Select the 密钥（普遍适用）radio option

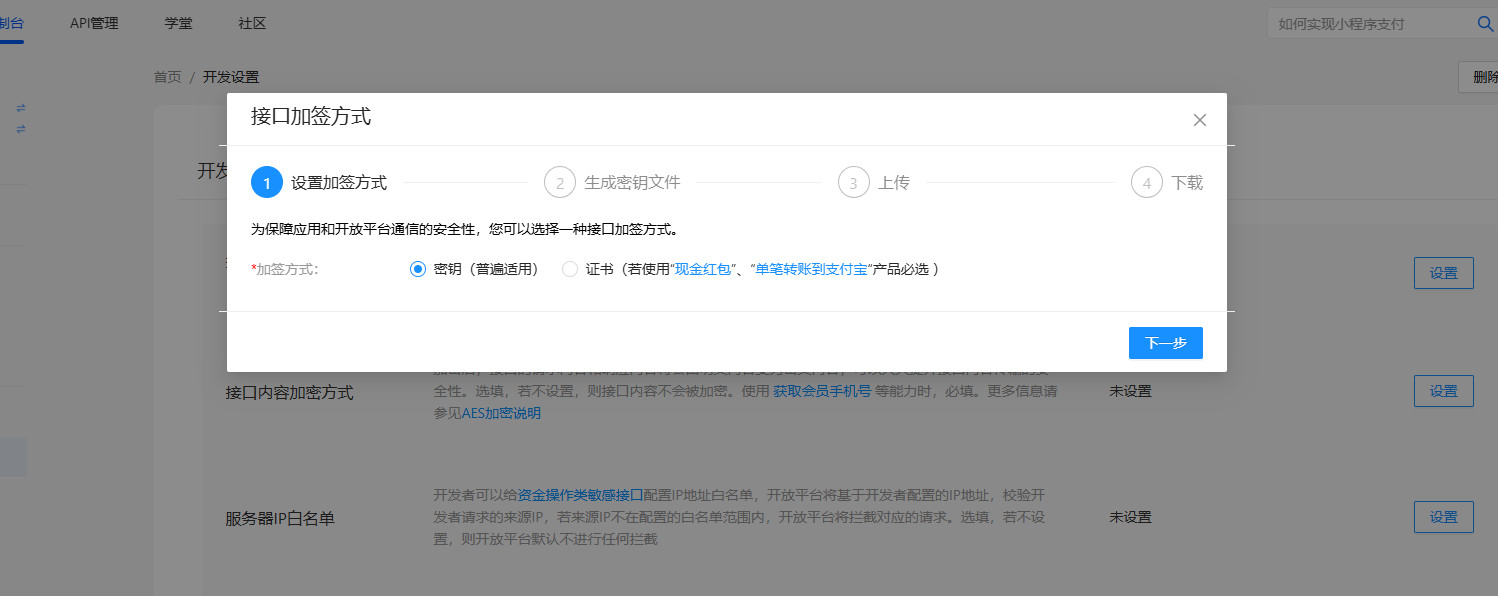(x=418, y=269)
